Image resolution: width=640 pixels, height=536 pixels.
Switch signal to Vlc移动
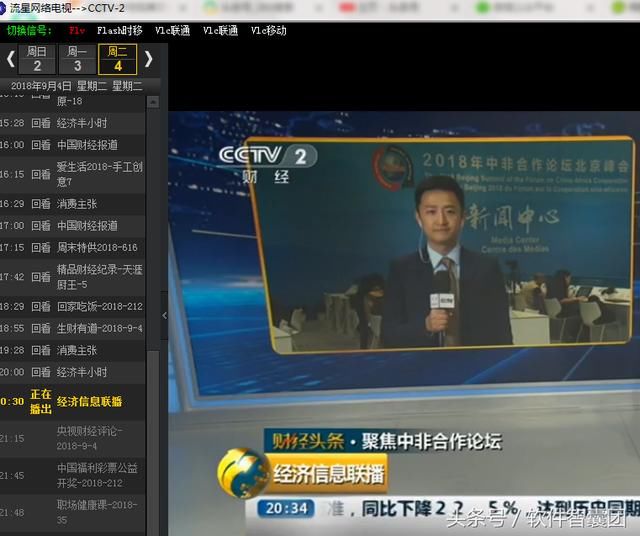(x=268, y=31)
